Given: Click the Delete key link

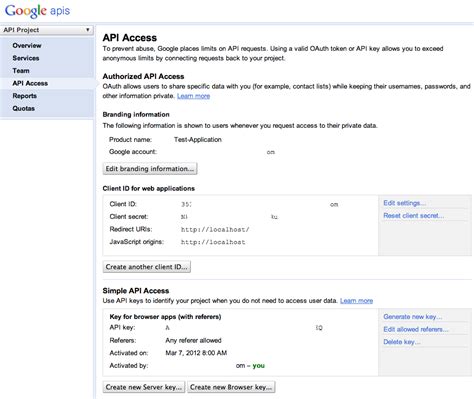Looking at the screenshot, I should click(x=402, y=342).
